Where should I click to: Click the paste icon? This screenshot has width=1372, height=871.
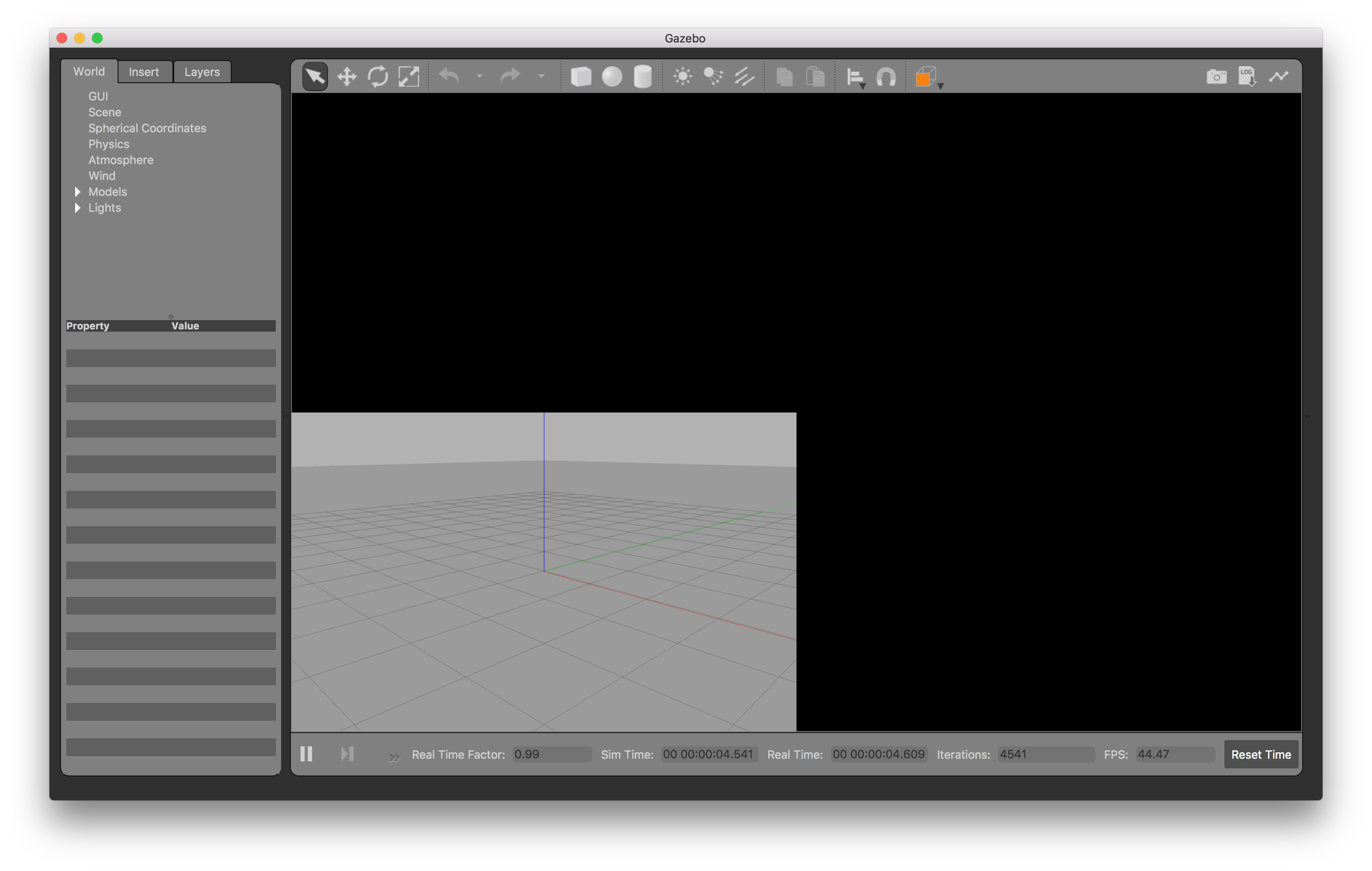click(816, 76)
